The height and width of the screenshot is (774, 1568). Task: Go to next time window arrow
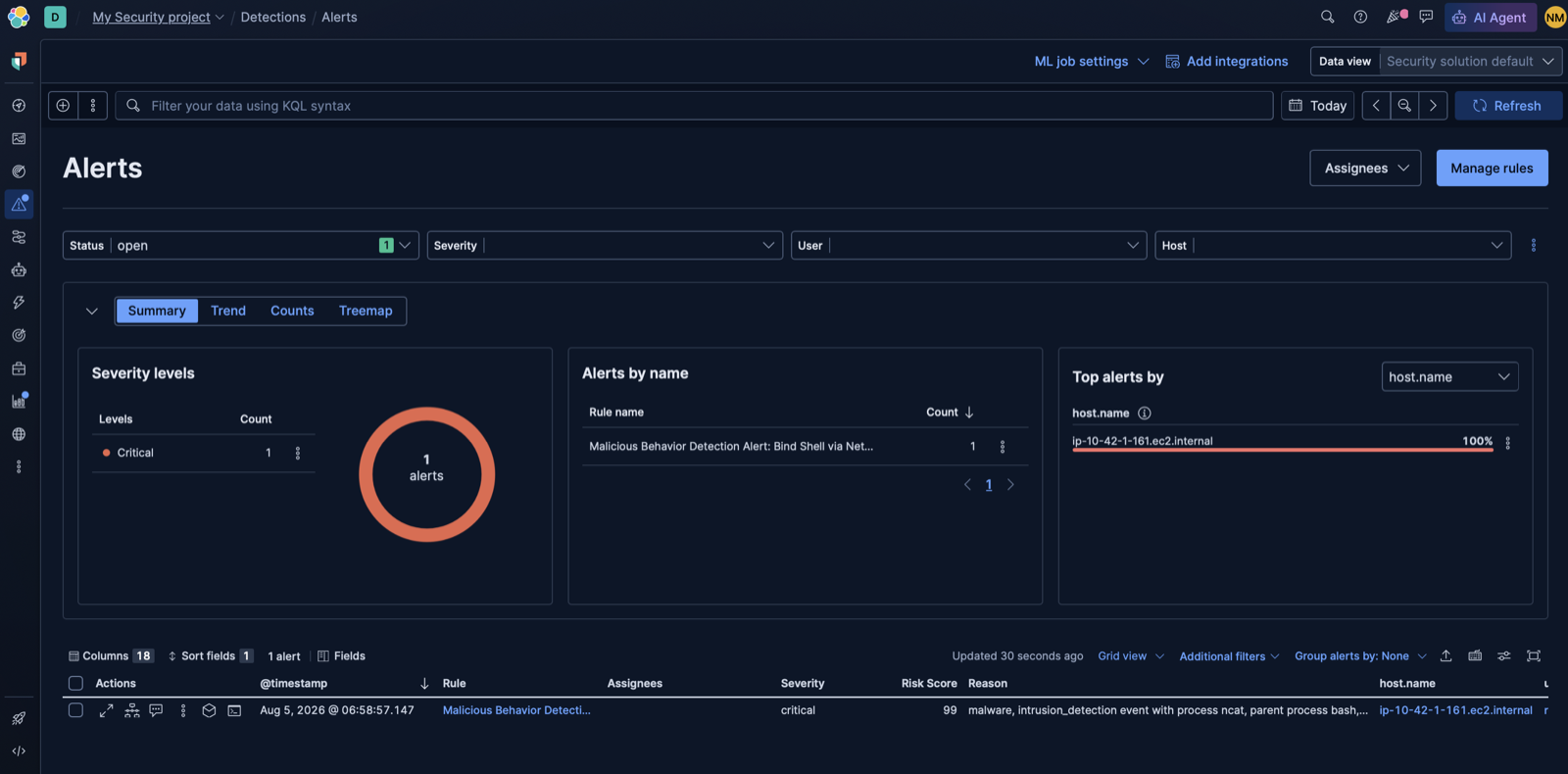click(1433, 106)
